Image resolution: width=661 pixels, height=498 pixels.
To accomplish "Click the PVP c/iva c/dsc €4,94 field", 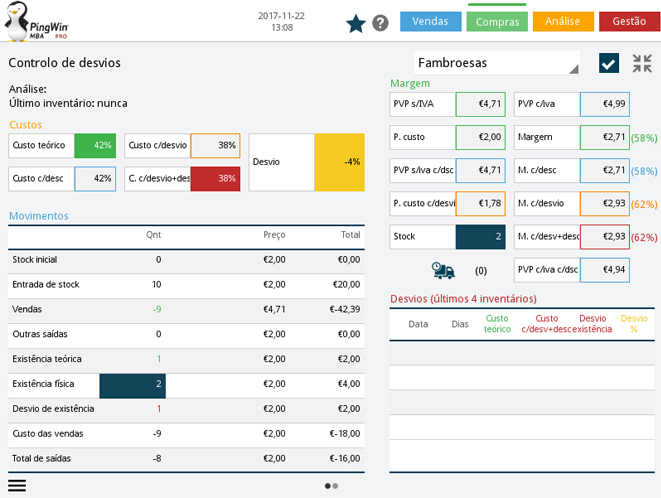I will [605, 270].
